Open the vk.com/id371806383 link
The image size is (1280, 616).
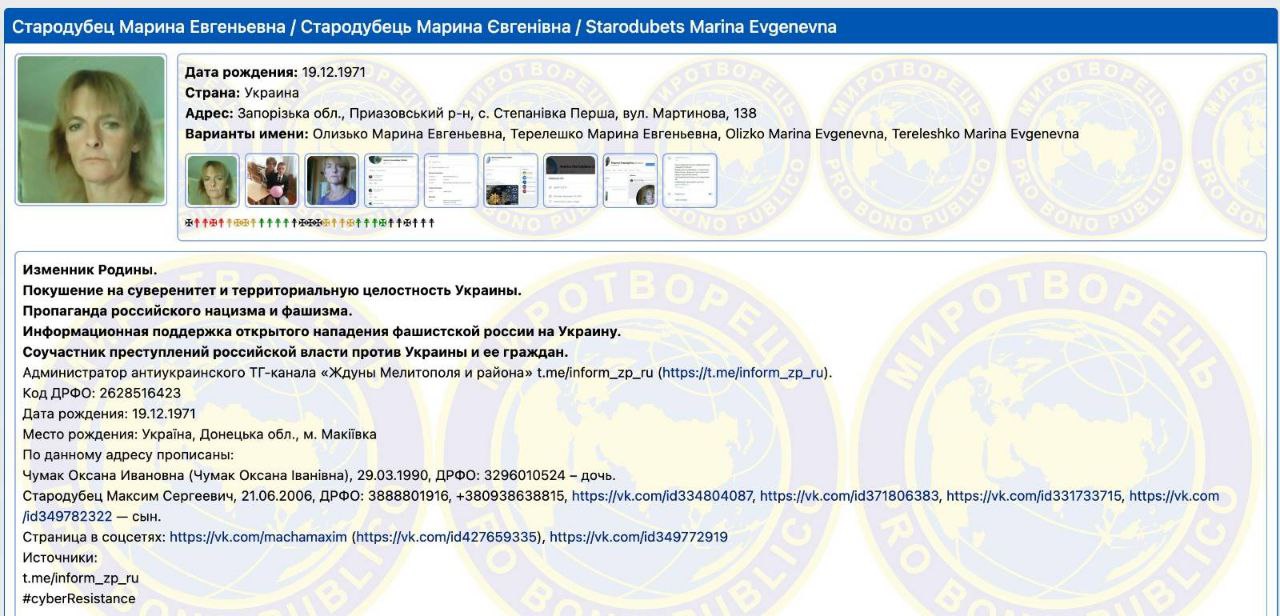pos(849,496)
